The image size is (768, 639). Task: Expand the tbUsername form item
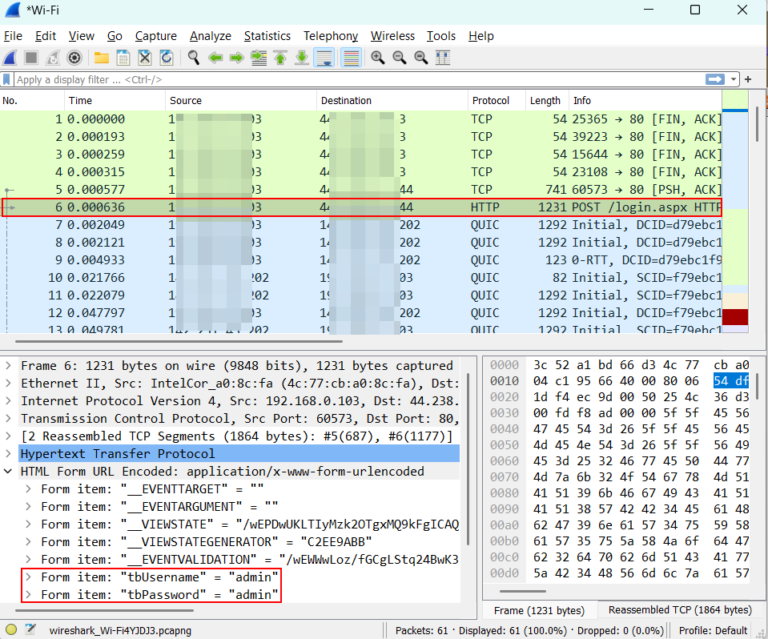(x=28, y=577)
